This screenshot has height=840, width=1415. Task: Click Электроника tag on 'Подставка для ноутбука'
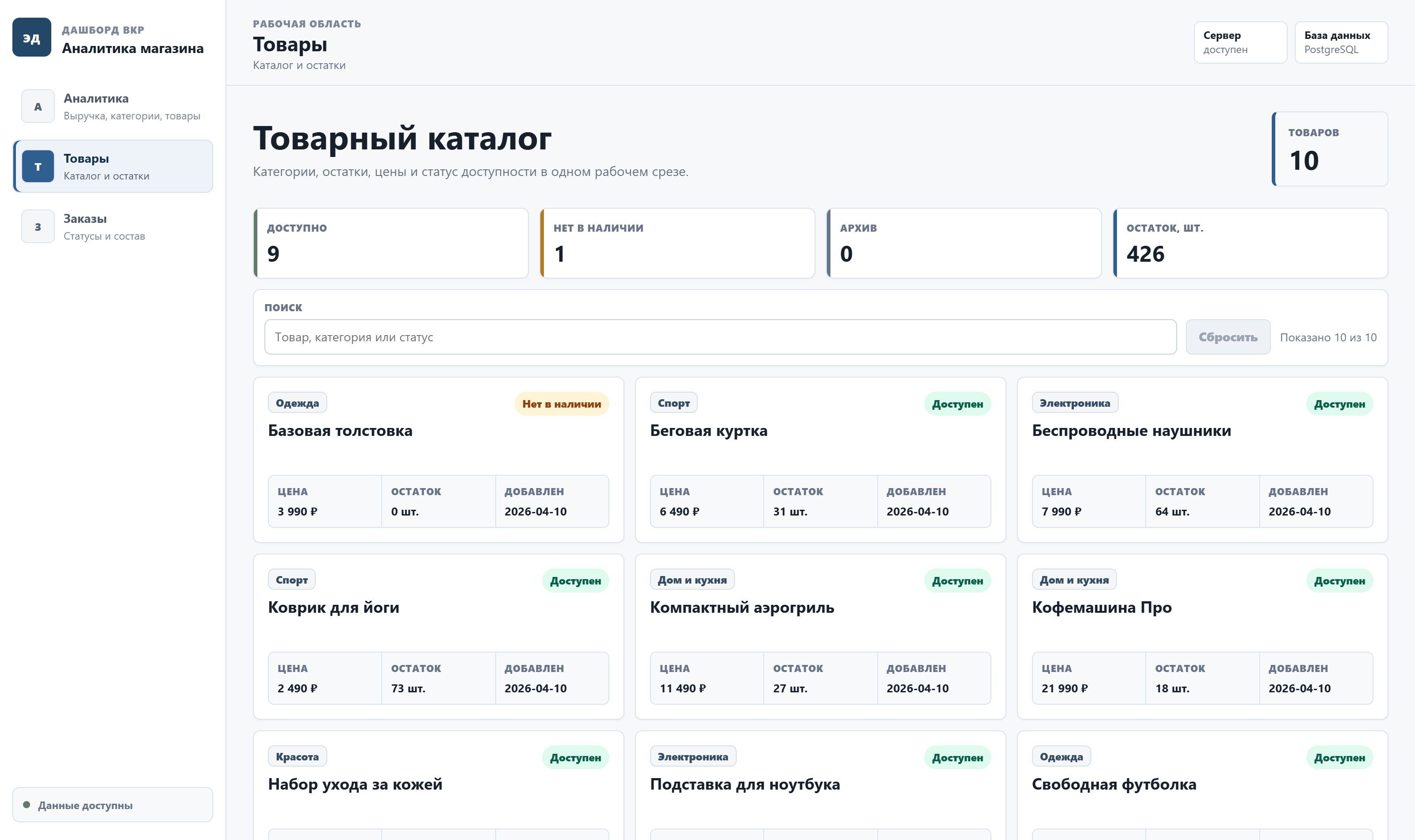pyautogui.click(x=693, y=756)
